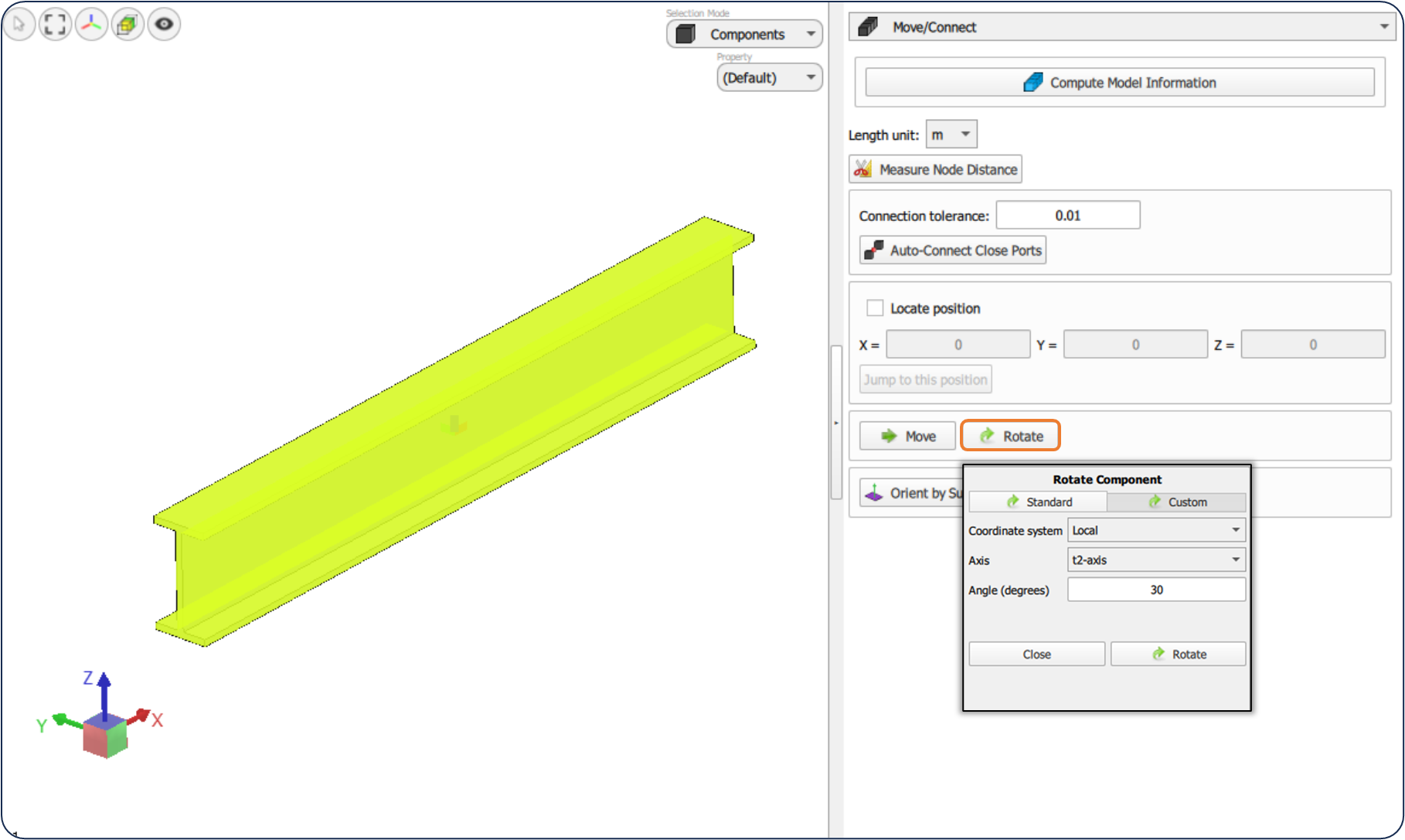The width and height of the screenshot is (1405, 840).
Task: Toggle the eye visibility icon in toolbar
Action: click(164, 25)
